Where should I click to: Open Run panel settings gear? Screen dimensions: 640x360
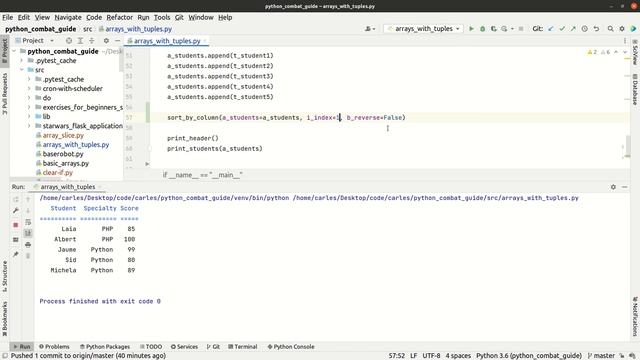tap(613, 187)
